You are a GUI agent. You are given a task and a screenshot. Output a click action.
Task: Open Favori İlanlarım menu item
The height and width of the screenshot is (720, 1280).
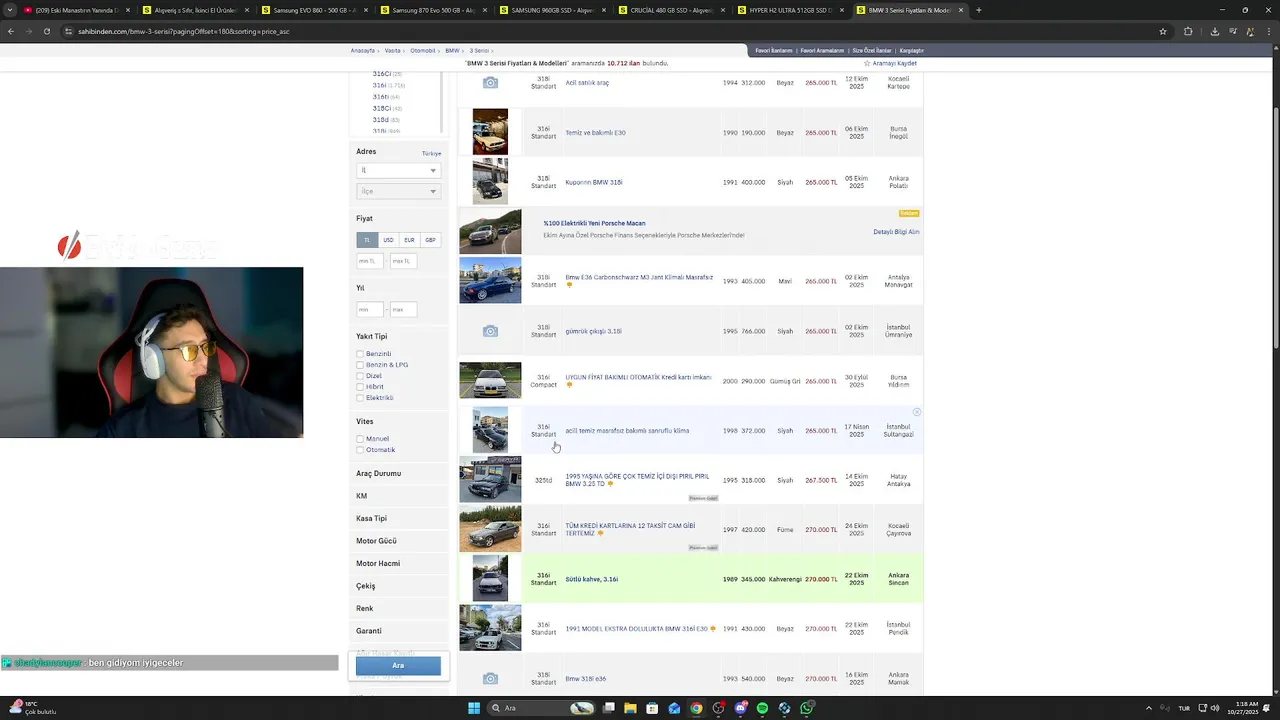pos(774,50)
